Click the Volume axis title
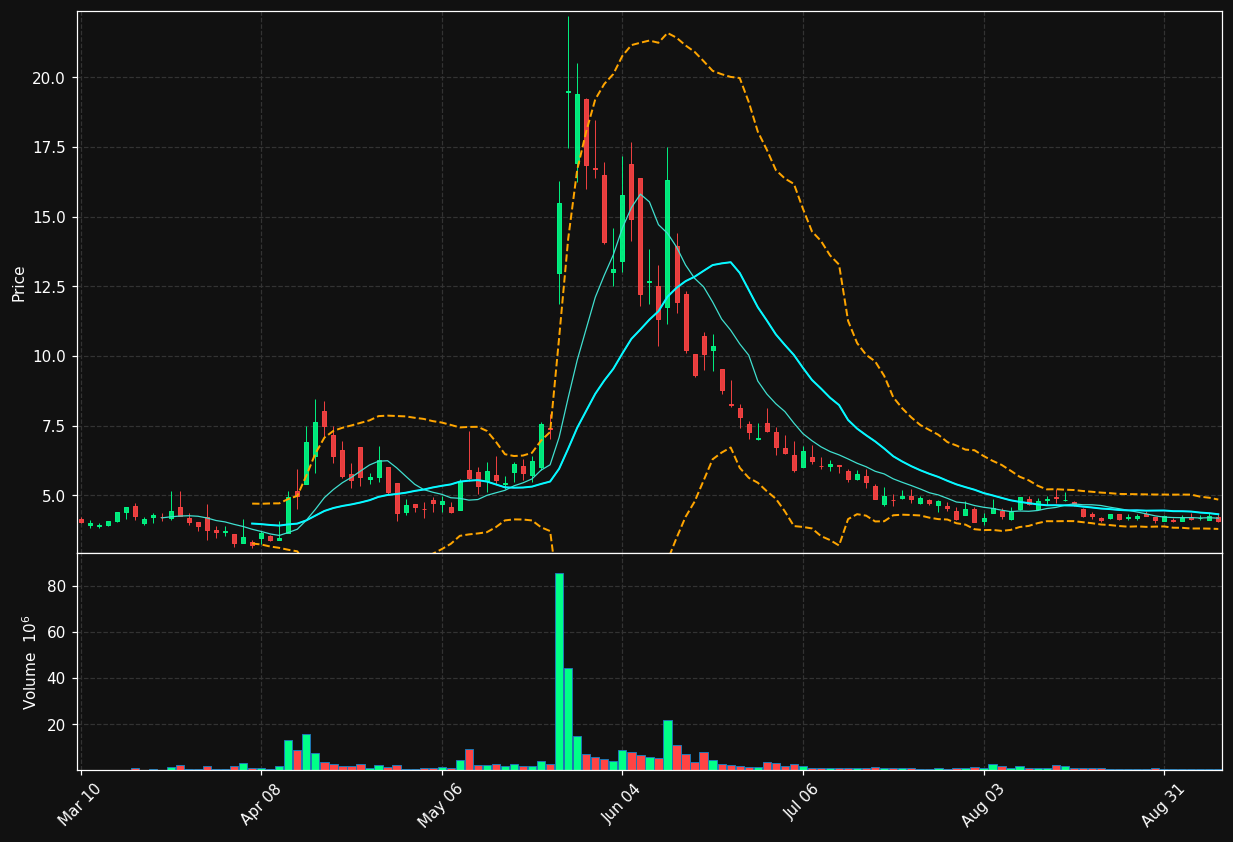 click(x=30, y=662)
